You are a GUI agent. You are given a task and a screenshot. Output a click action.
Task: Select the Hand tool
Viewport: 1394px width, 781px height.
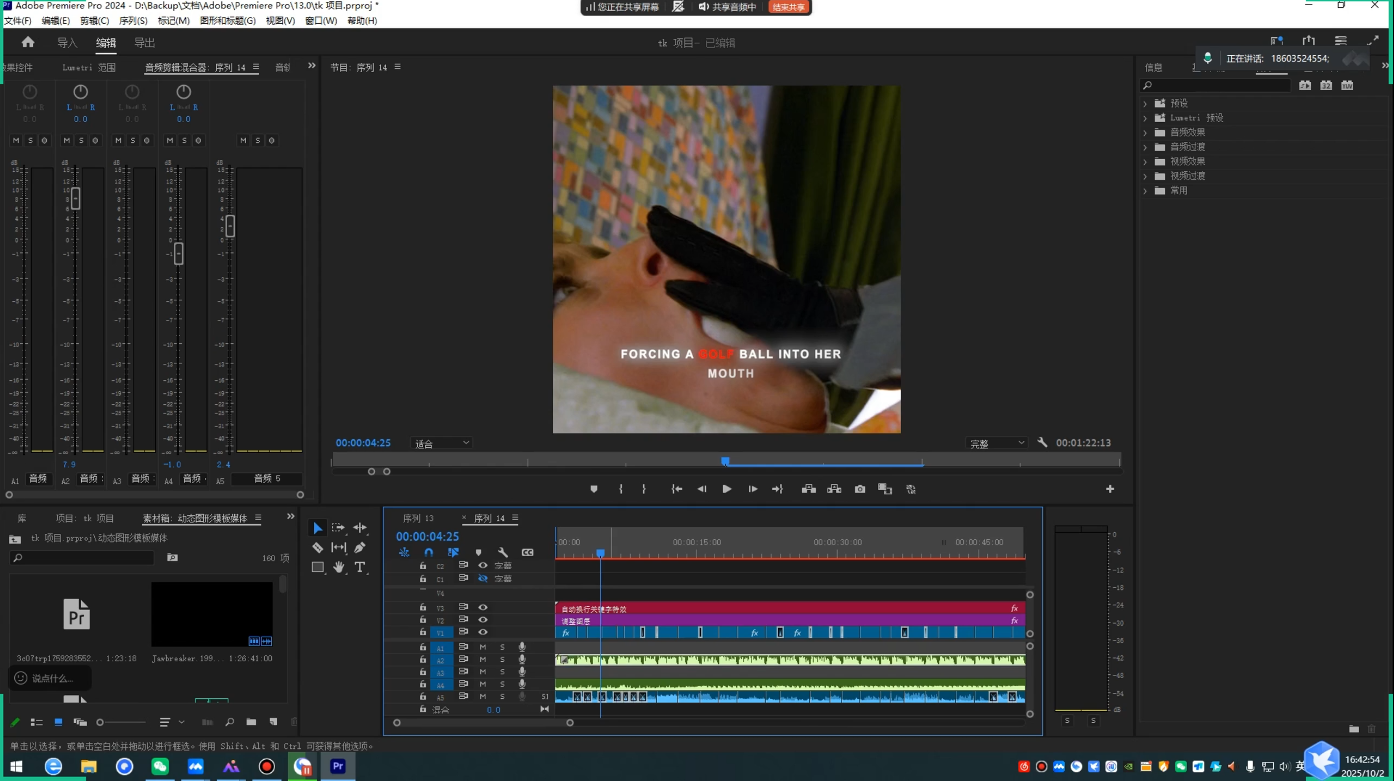pyautogui.click(x=340, y=568)
